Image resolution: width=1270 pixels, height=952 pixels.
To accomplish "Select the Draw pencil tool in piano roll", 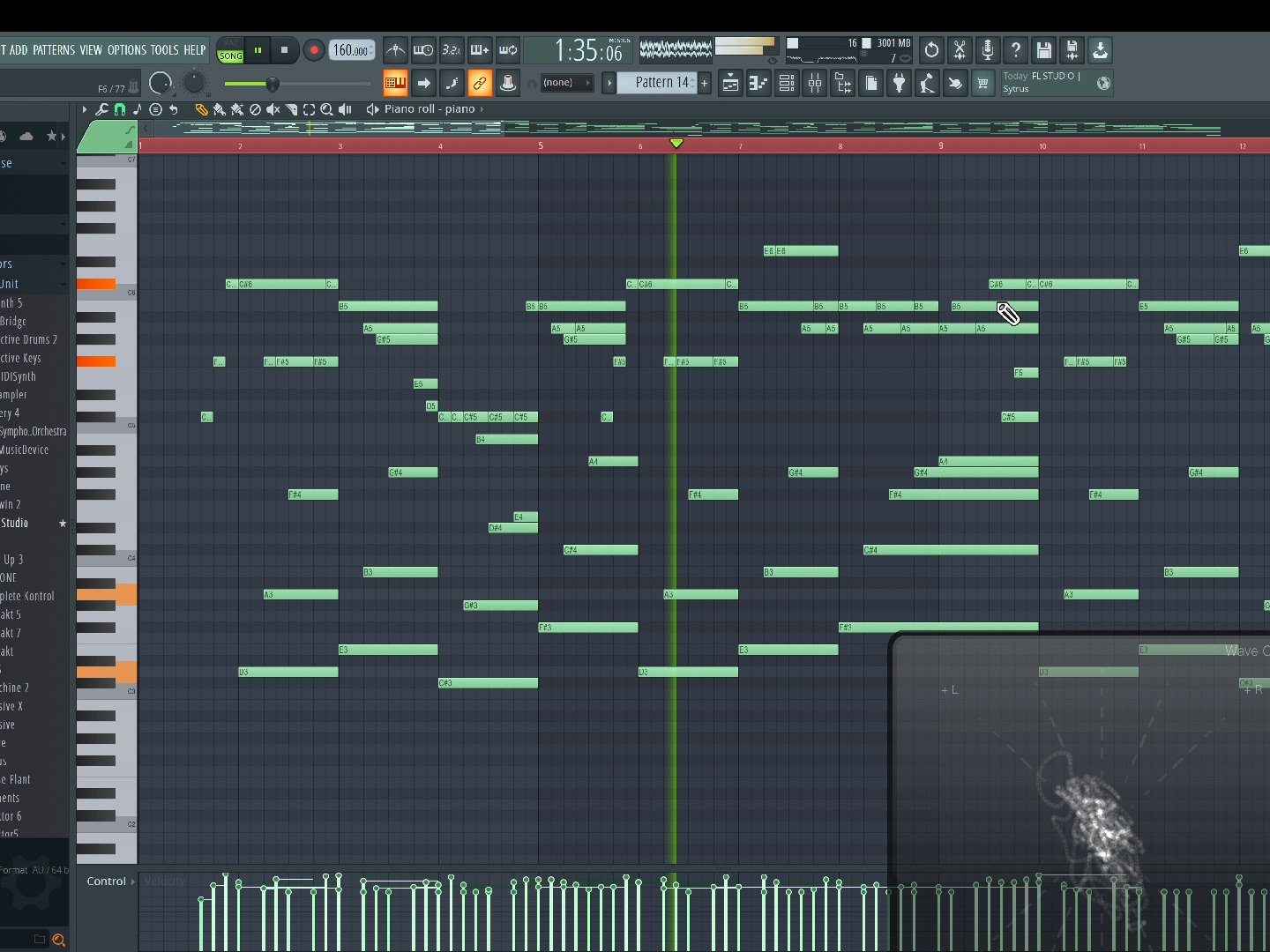I will pyautogui.click(x=201, y=109).
